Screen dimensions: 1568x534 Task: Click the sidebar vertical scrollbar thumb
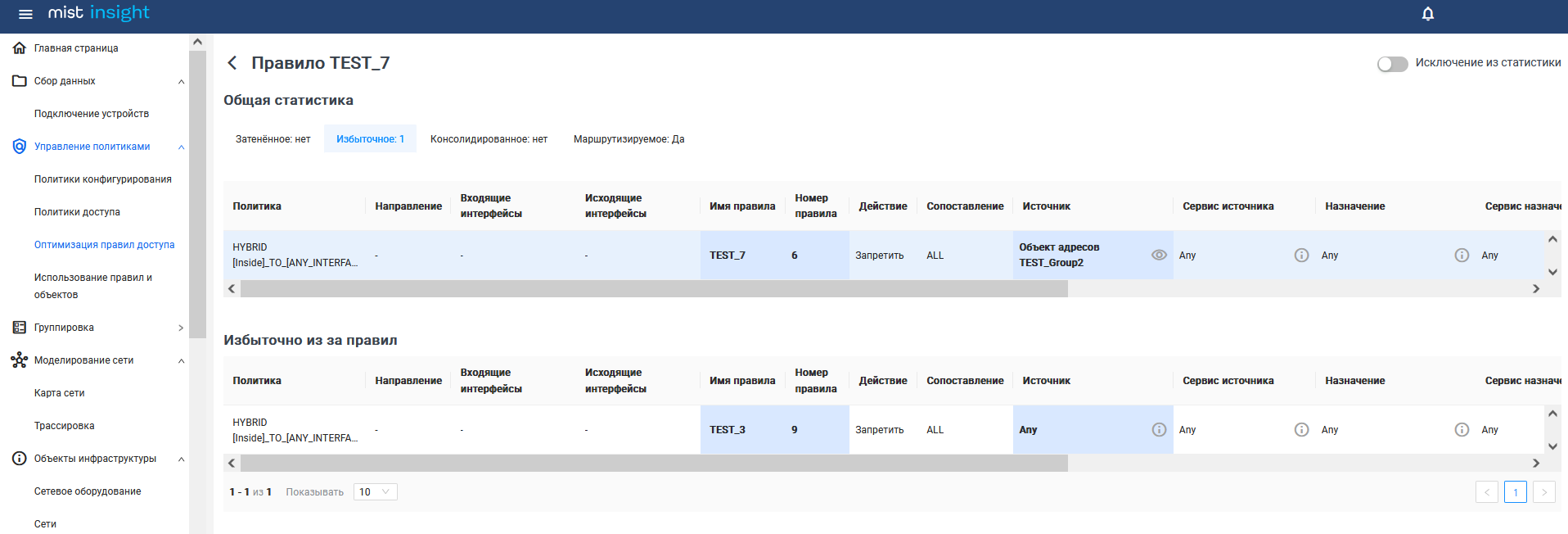pyautogui.click(x=197, y=194)
